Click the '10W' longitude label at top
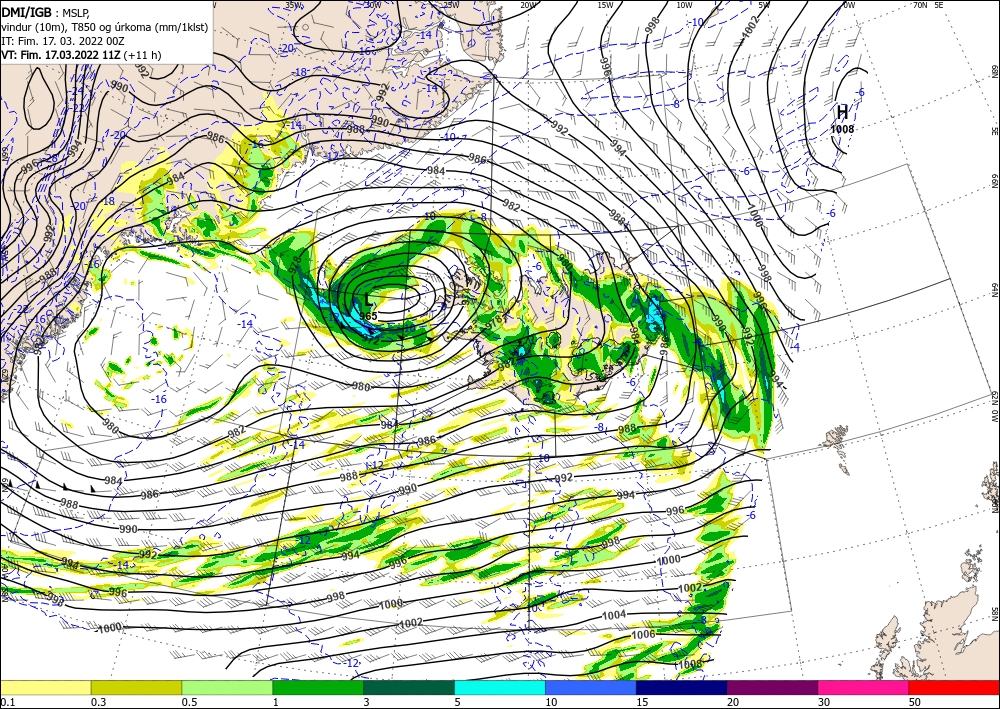1000x709 pixels. (684, 5)
